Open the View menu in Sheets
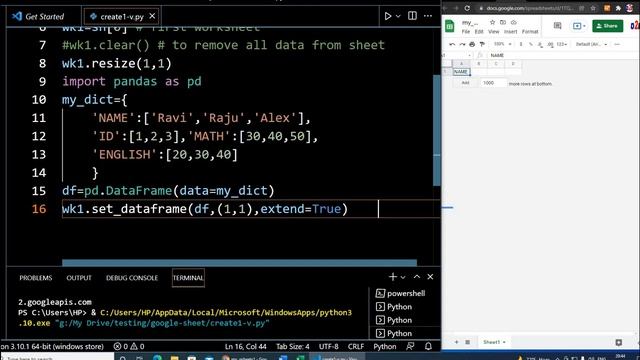640x360 pixels. [493, 31]
